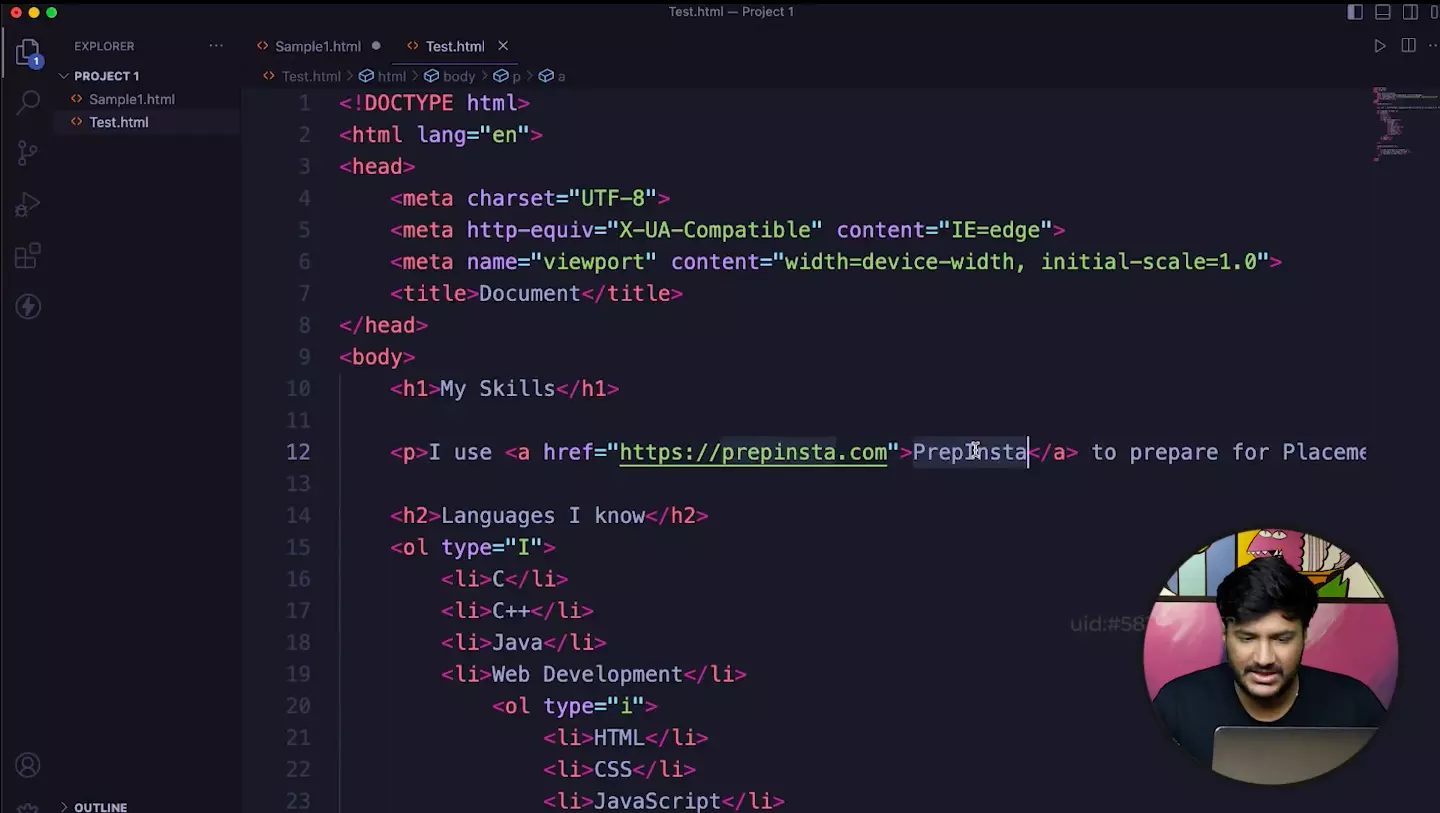Screen dimensions: 1440x813
Task: Open the Search view in activity bar
Action: point(28,101)
